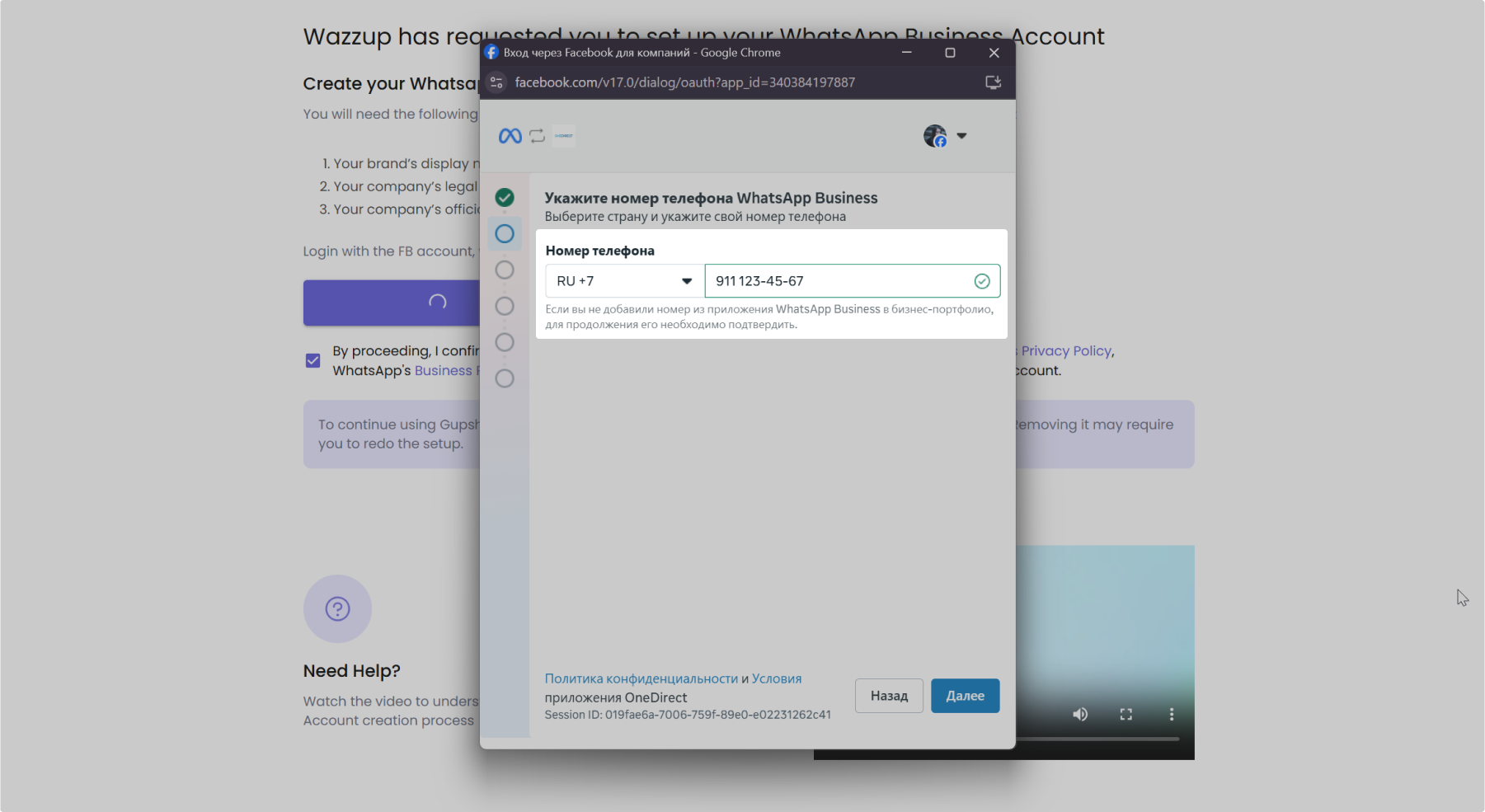Image resolution: width=1485 pixels, height=812 pixels.
Task: Select the fifth step circle in stepper
Action: point(505,342)
